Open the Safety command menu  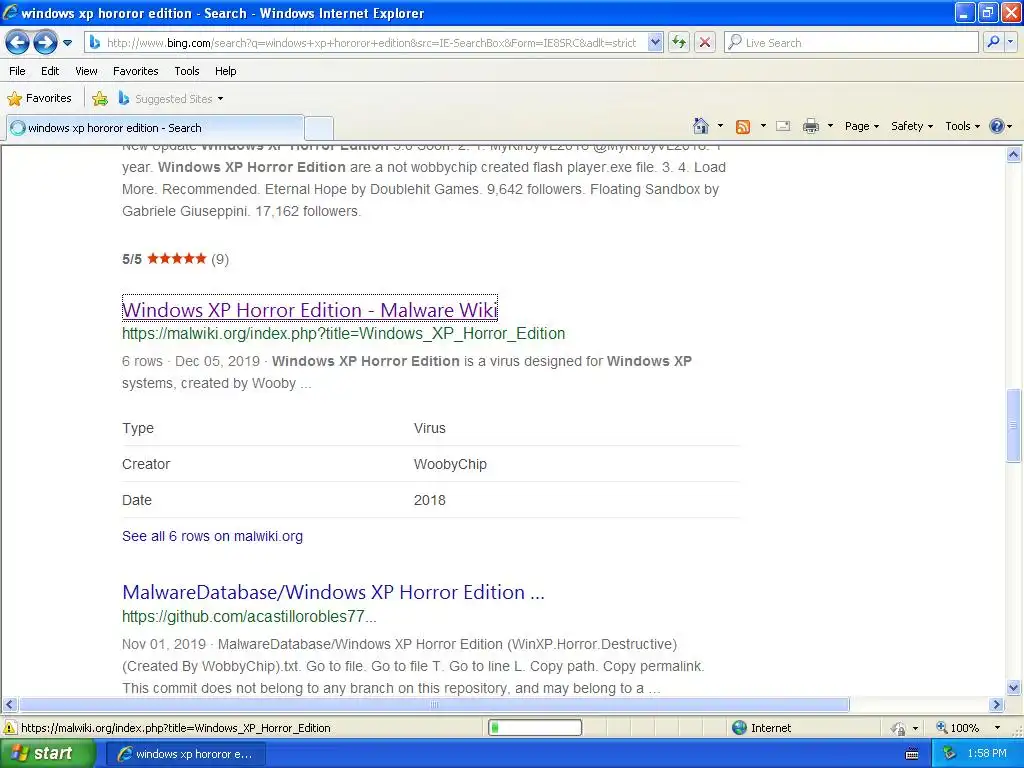click(912, 126)
